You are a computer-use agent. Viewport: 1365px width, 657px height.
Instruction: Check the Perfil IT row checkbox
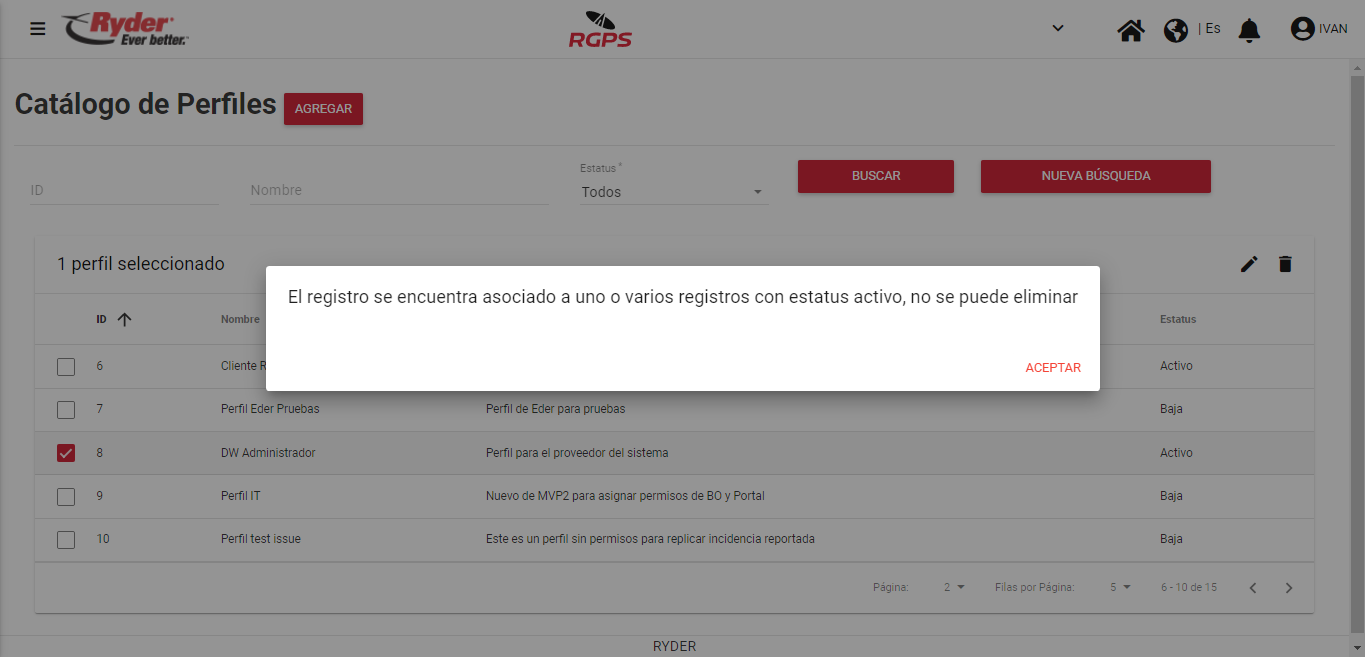point(66,496)
